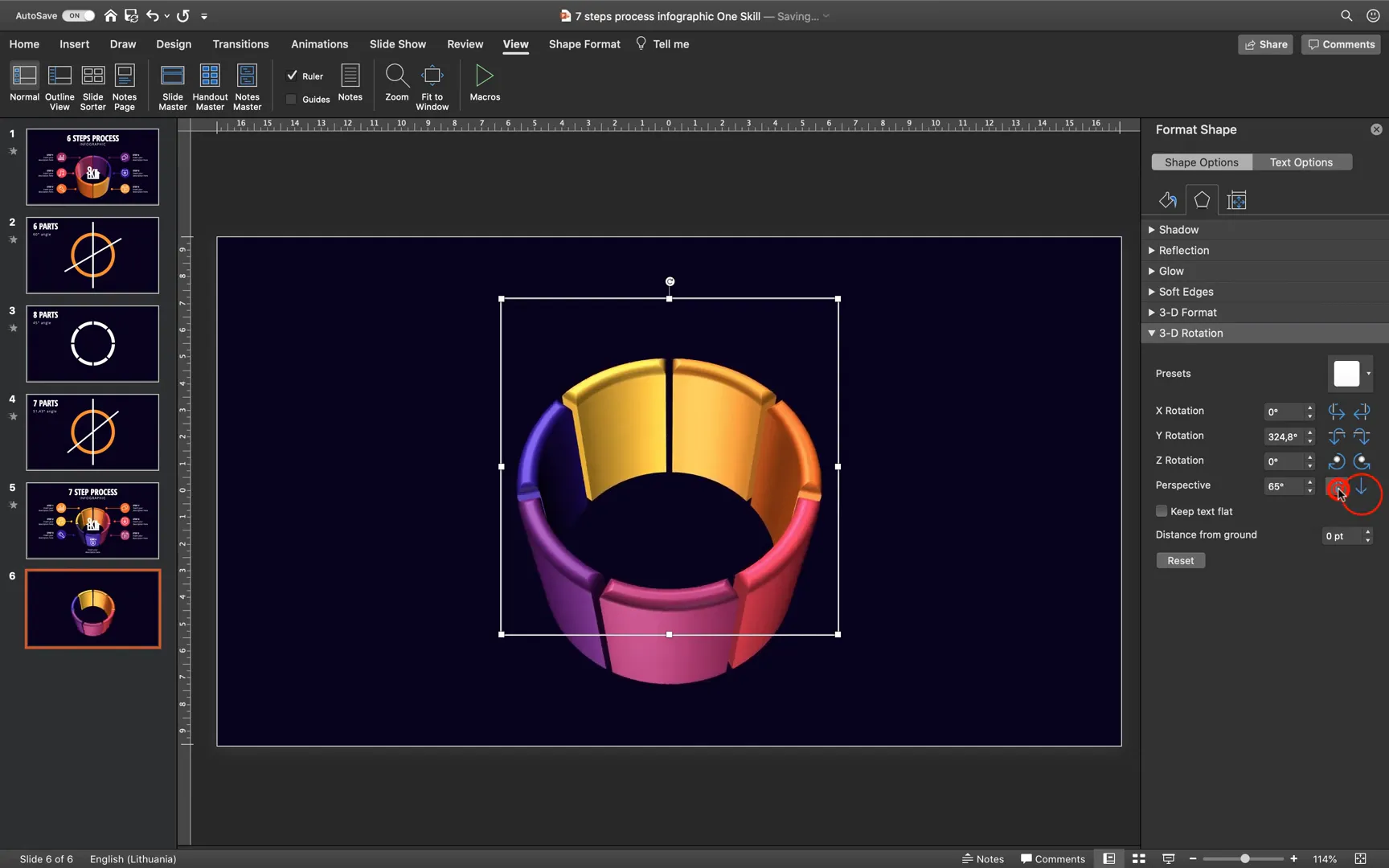Click the Share button

(x=1265, y=44)
